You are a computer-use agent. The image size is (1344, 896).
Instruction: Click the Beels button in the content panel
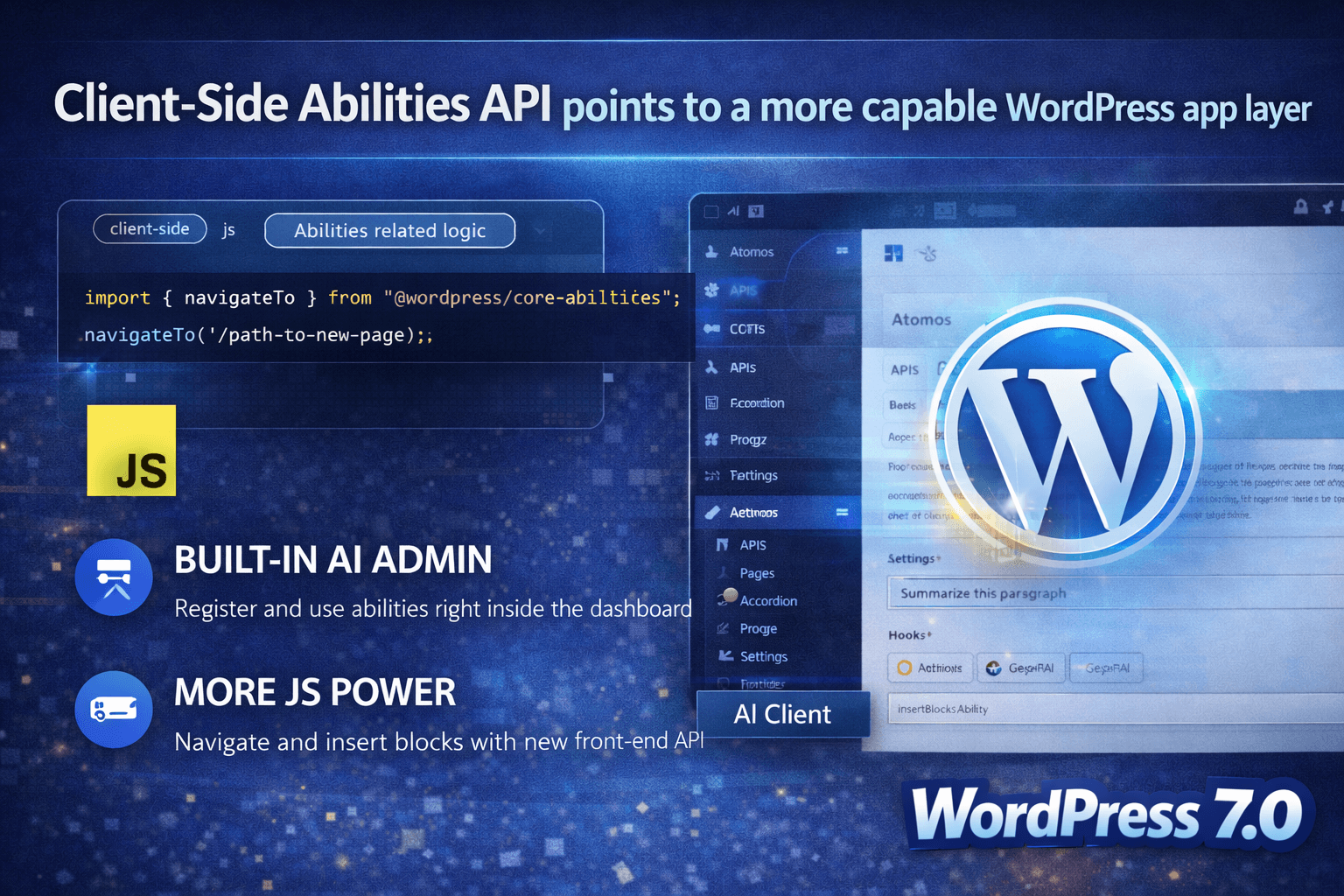[x=902, y=405]
